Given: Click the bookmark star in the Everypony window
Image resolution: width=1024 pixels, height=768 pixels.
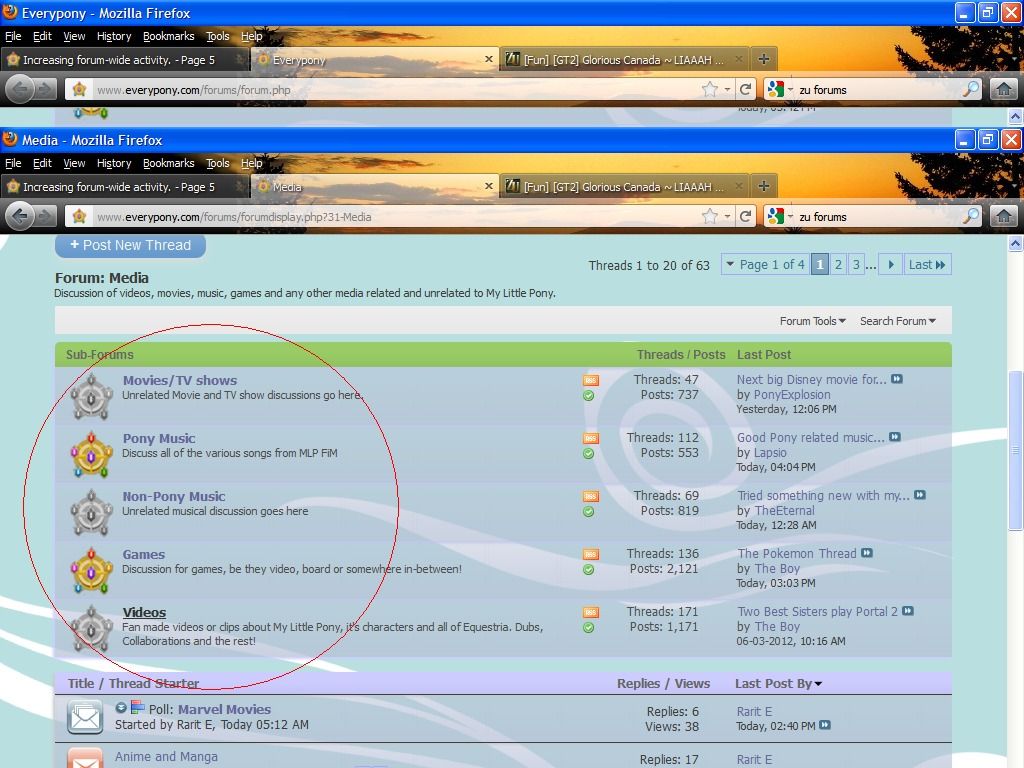Looking at the screenshot, I should click(x=710, y=89).
